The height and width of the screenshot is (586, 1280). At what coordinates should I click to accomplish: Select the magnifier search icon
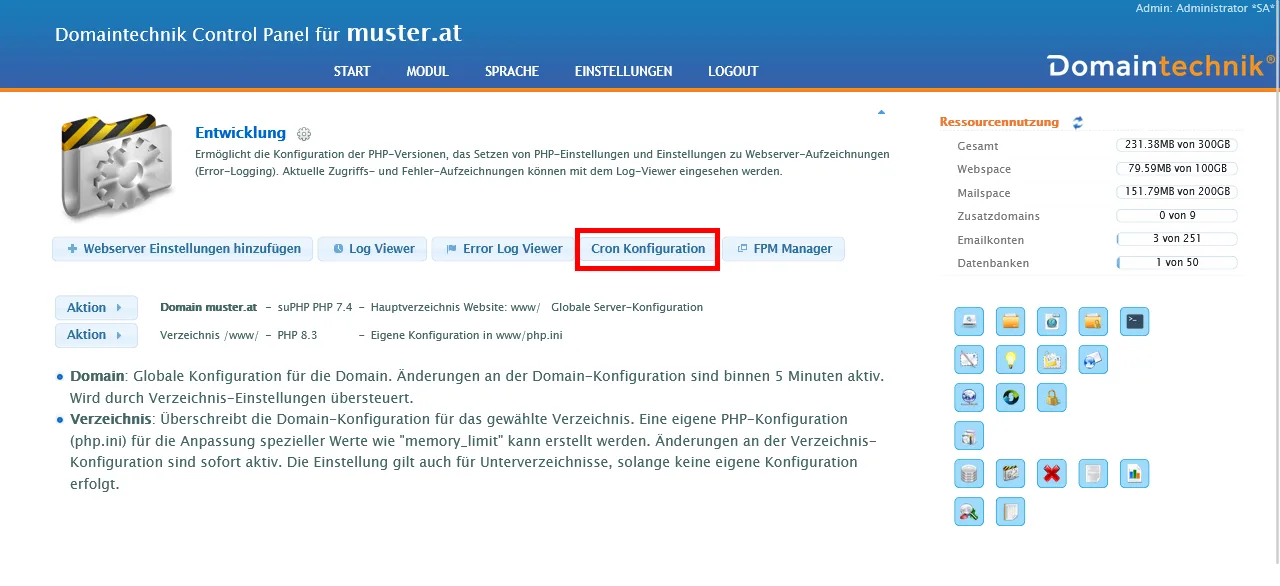(968, 511)
